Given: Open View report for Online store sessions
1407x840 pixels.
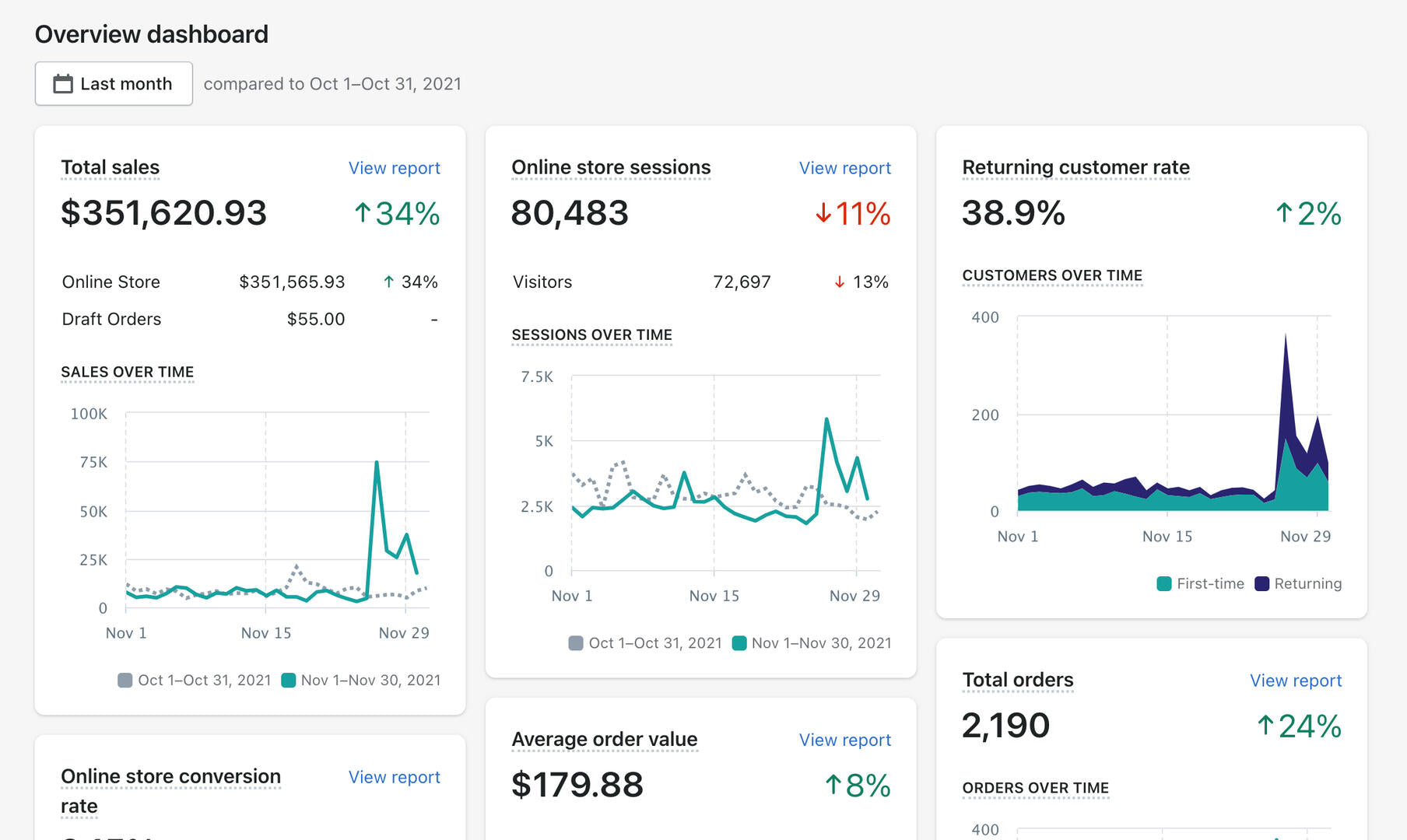Looking at the screenshot, I should pos(844,168).
